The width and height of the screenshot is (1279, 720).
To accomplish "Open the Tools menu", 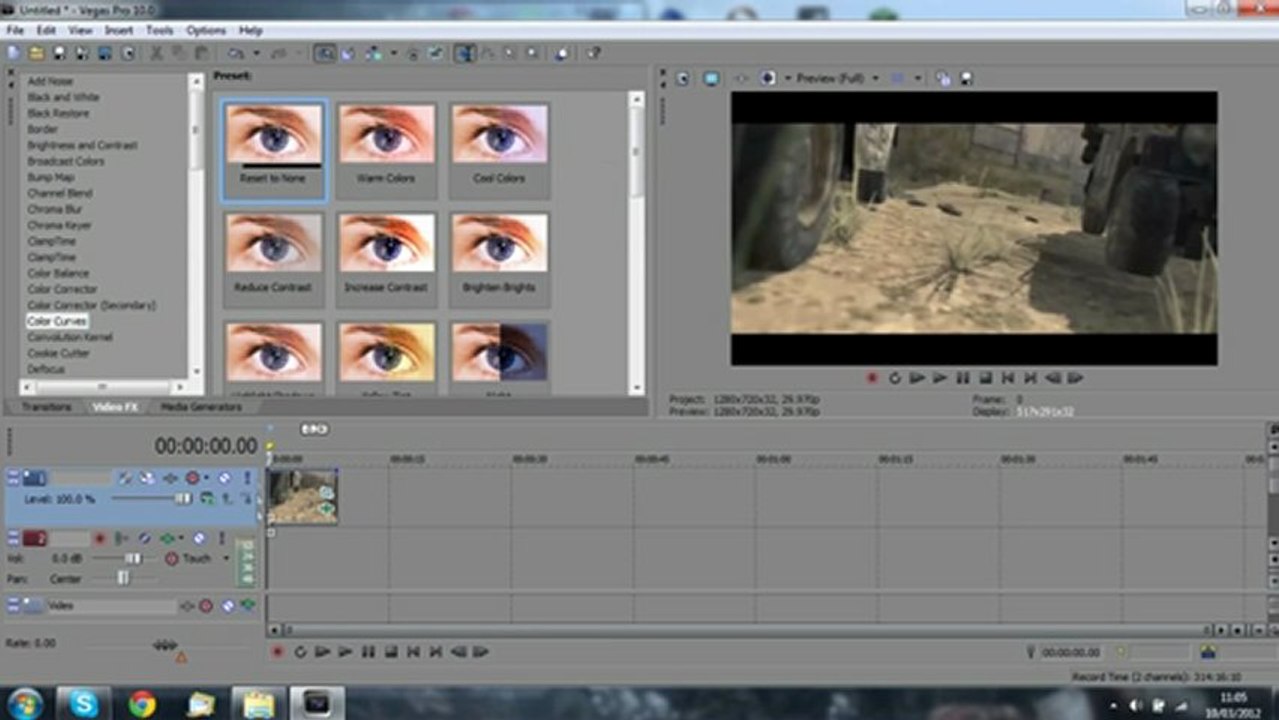I will 159,30.
